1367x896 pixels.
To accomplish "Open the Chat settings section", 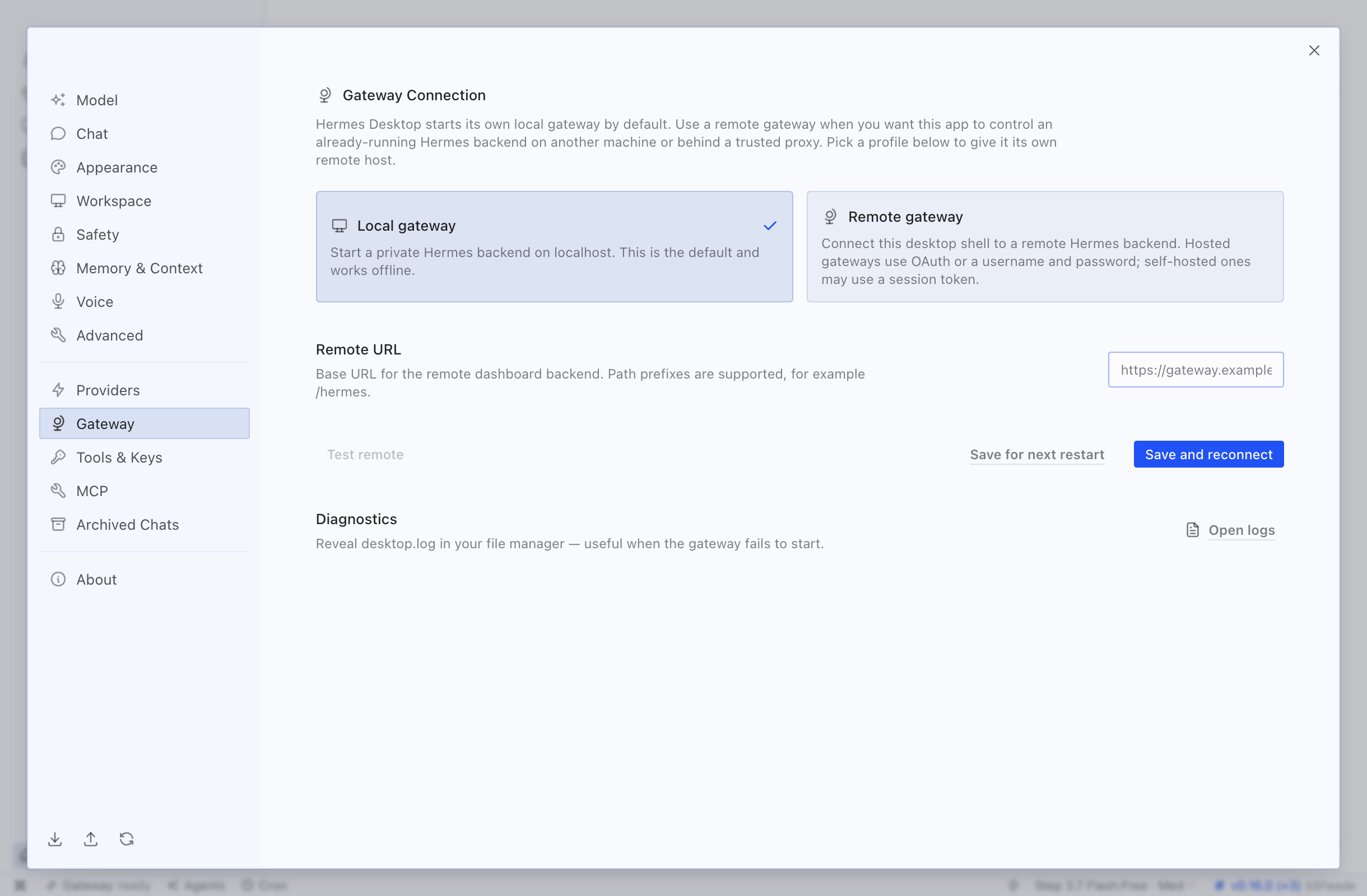I will tap(144, 134).
